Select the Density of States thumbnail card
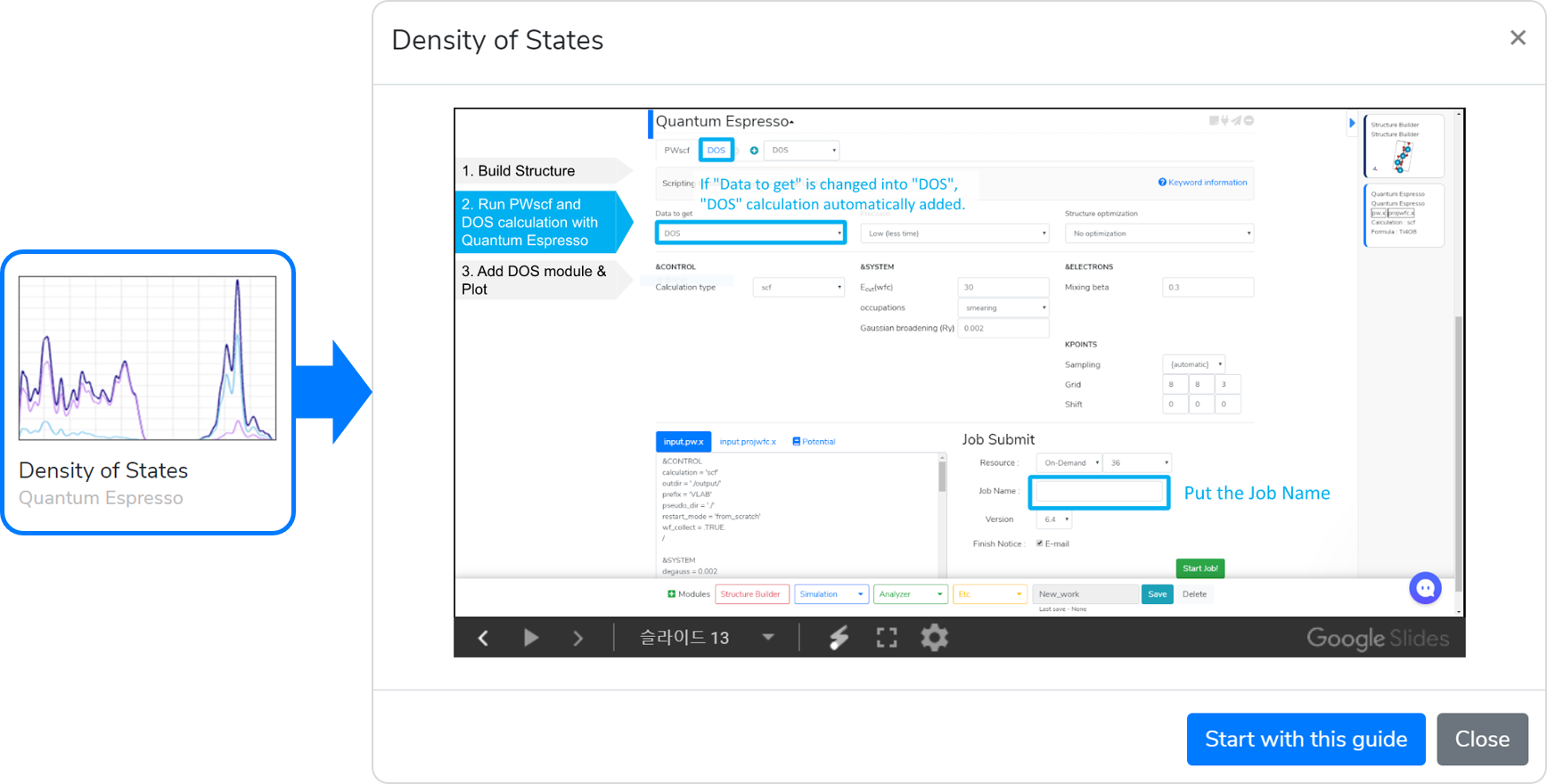This screenshot has height=784, width=1547. [x=148, y=392]
